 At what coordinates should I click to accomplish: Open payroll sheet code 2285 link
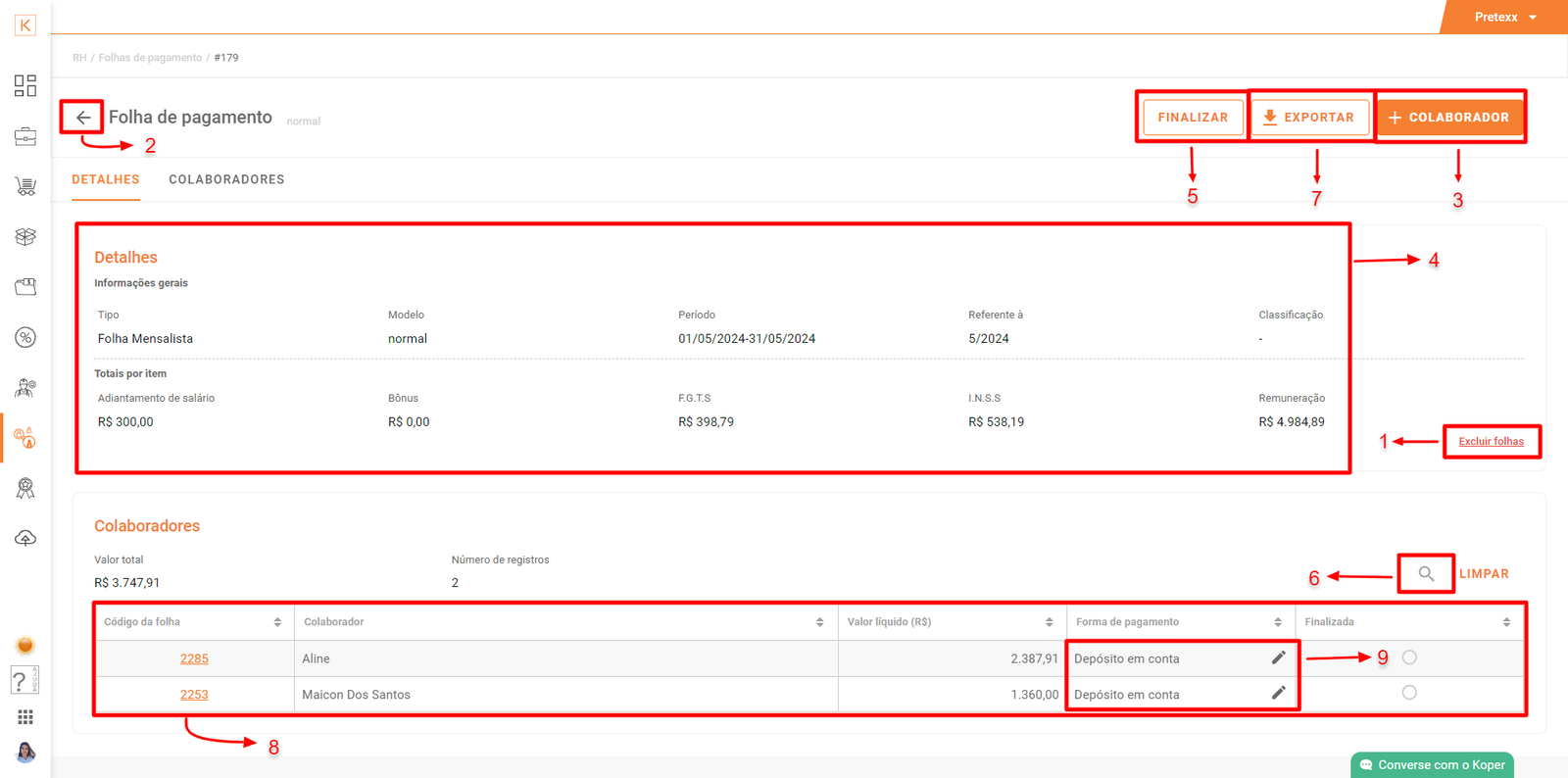194,658
